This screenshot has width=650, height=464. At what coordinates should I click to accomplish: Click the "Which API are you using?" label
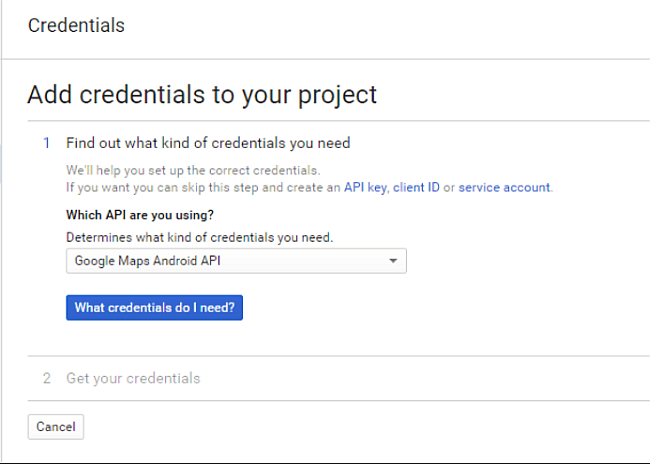(x=140, y=215)
